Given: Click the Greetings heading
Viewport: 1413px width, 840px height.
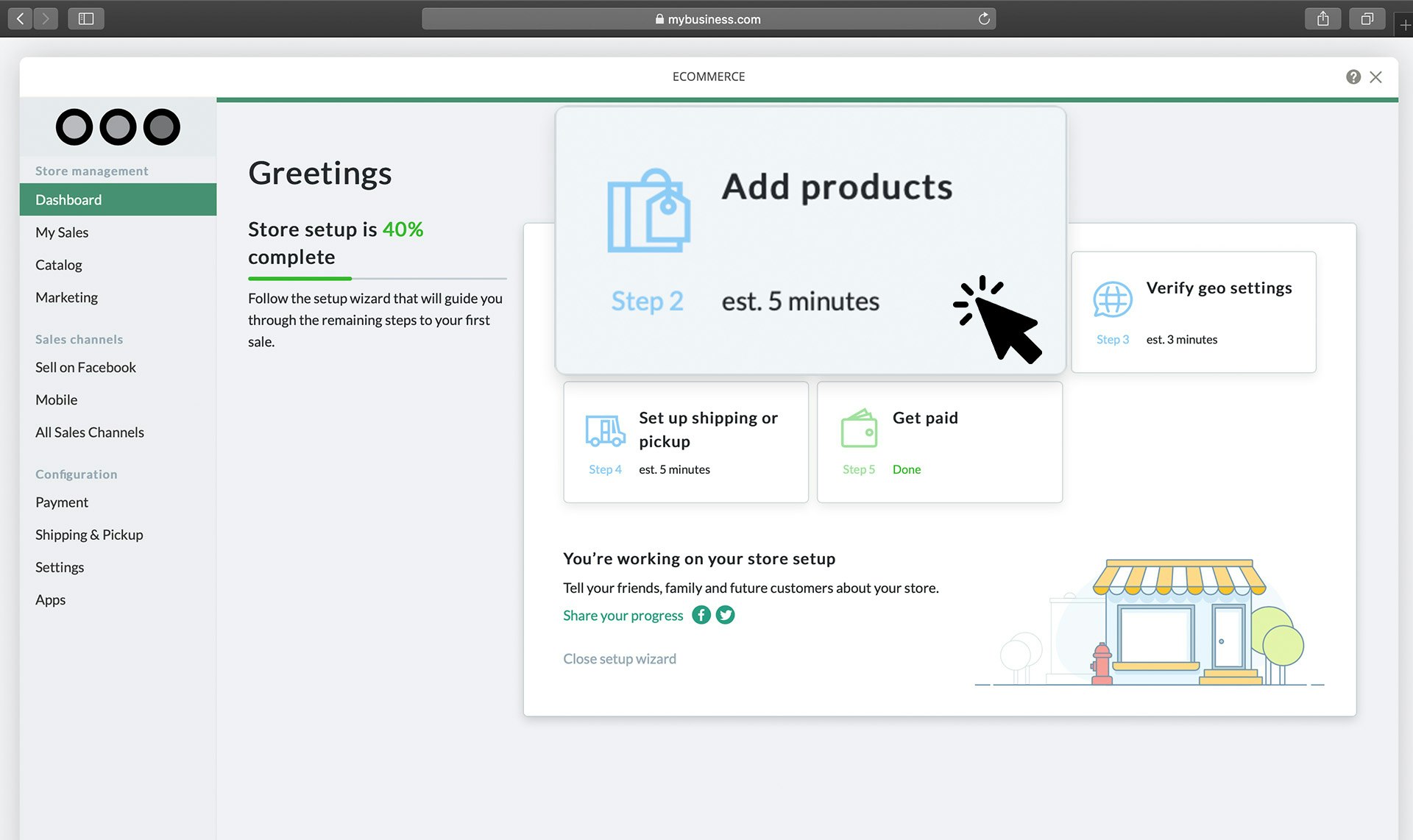Looking at the screenshot, I should click(x=319, y=174).
